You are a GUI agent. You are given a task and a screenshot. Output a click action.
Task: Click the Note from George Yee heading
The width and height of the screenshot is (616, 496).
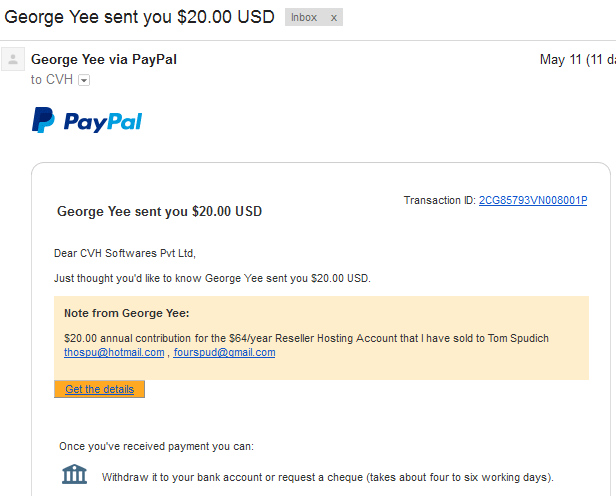[126, 313]
